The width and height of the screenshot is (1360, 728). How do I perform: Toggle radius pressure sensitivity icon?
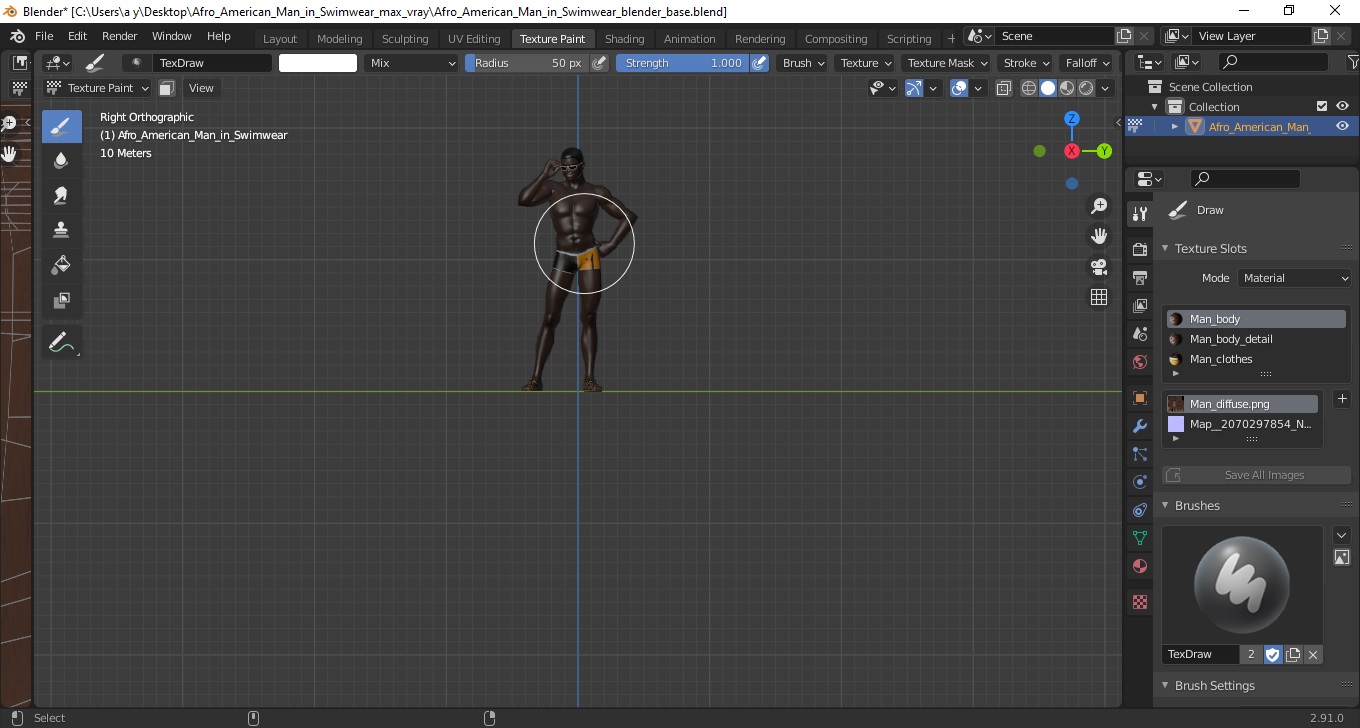click(599, 63)
